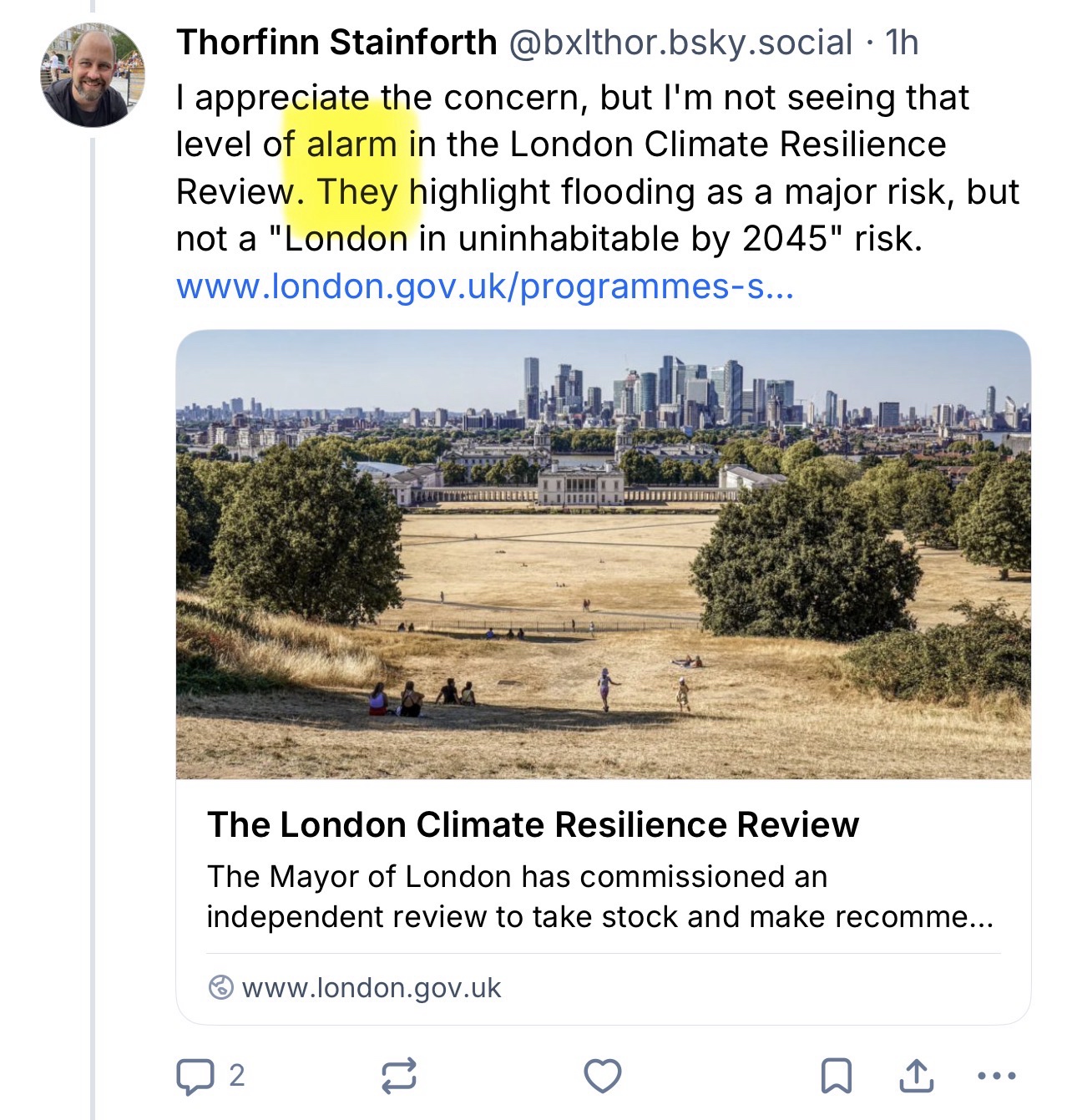The image size is (1072, 1120).
Task: Open Thorfinn Stainforth's profile avatar
Action: pos(93,75)
